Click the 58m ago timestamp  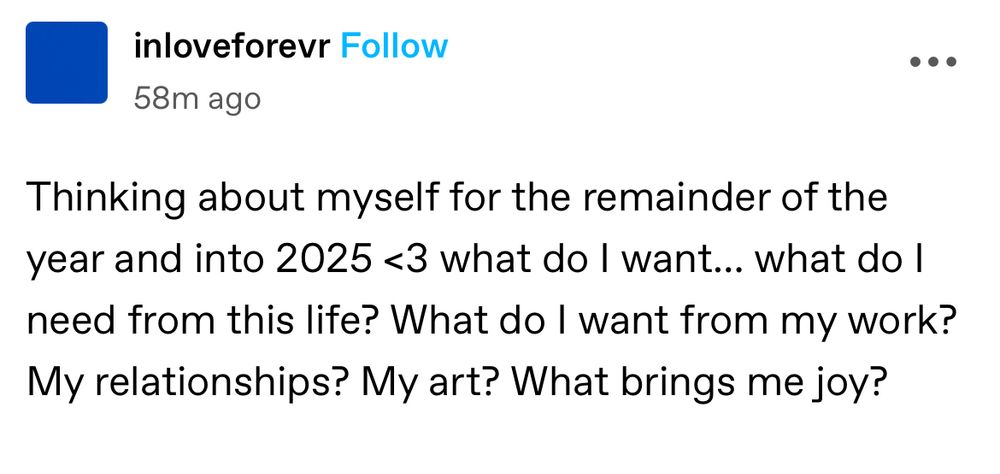tap(196, 98)
